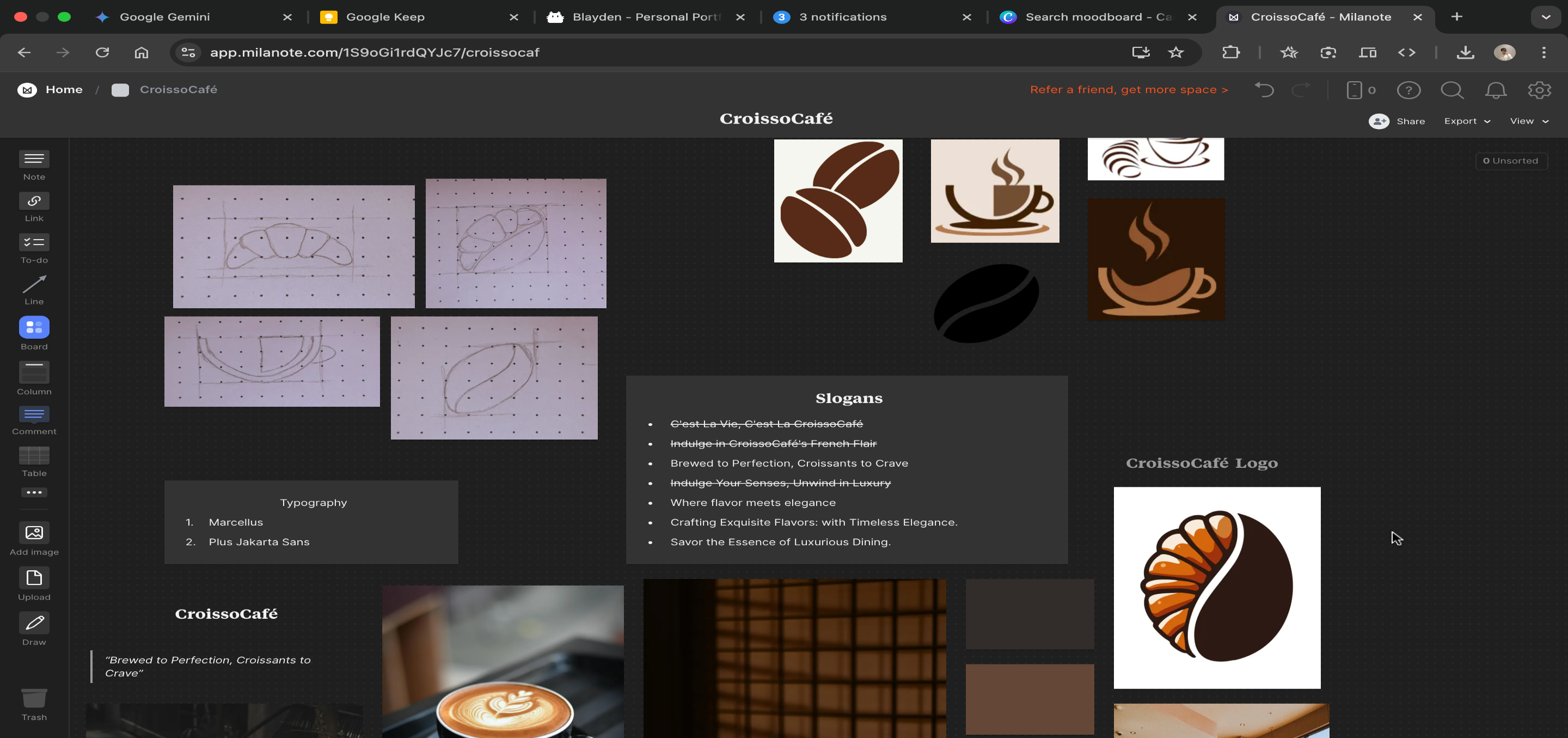Select the light brown color swatch
This screenshot has height=738, width=1568.
1030,698
